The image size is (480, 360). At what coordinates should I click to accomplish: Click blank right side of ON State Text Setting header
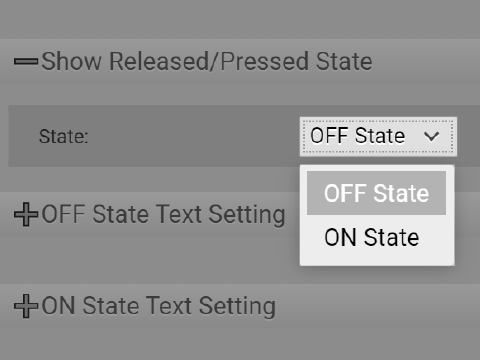377,306
